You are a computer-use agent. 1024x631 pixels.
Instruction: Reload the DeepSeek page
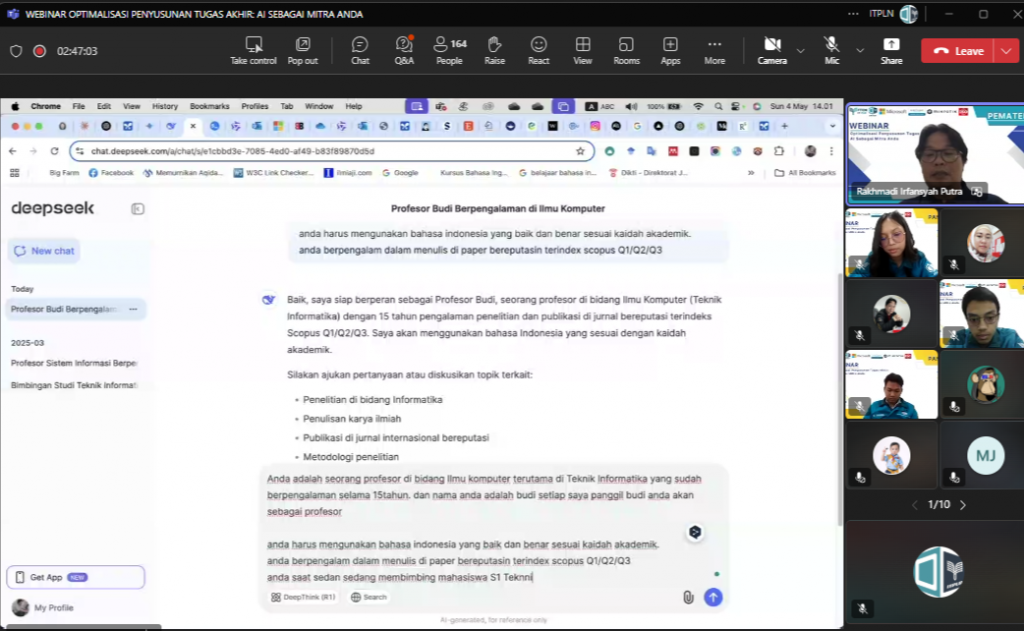click(x=54, y=151)
